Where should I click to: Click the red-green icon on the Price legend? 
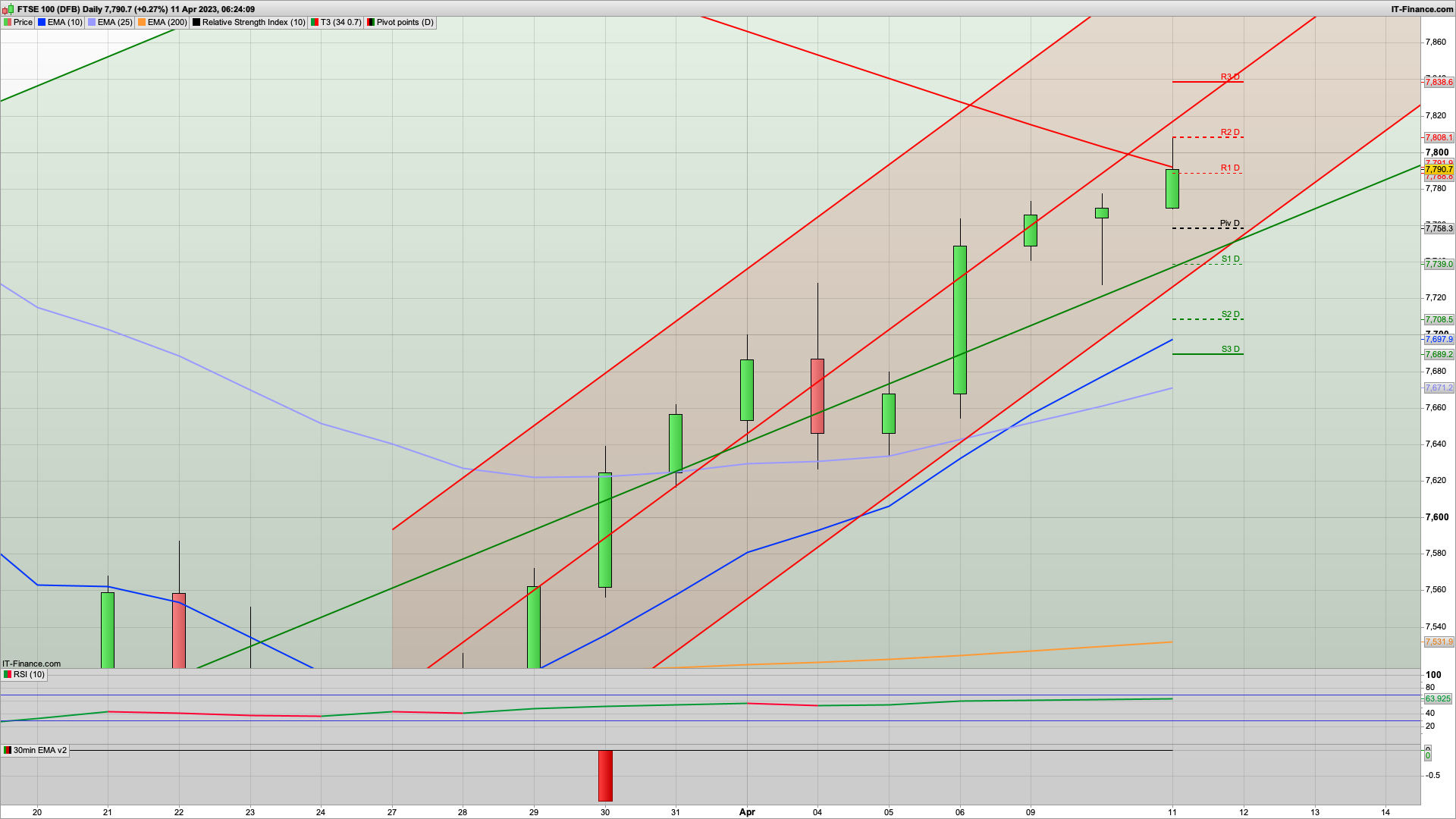8,22
